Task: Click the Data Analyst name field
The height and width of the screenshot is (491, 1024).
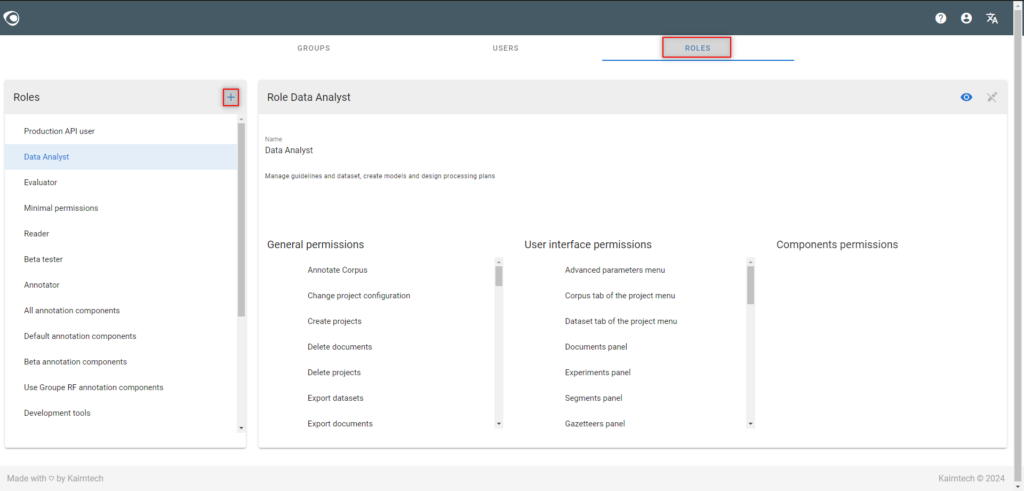Action: [x=289, y=150]
